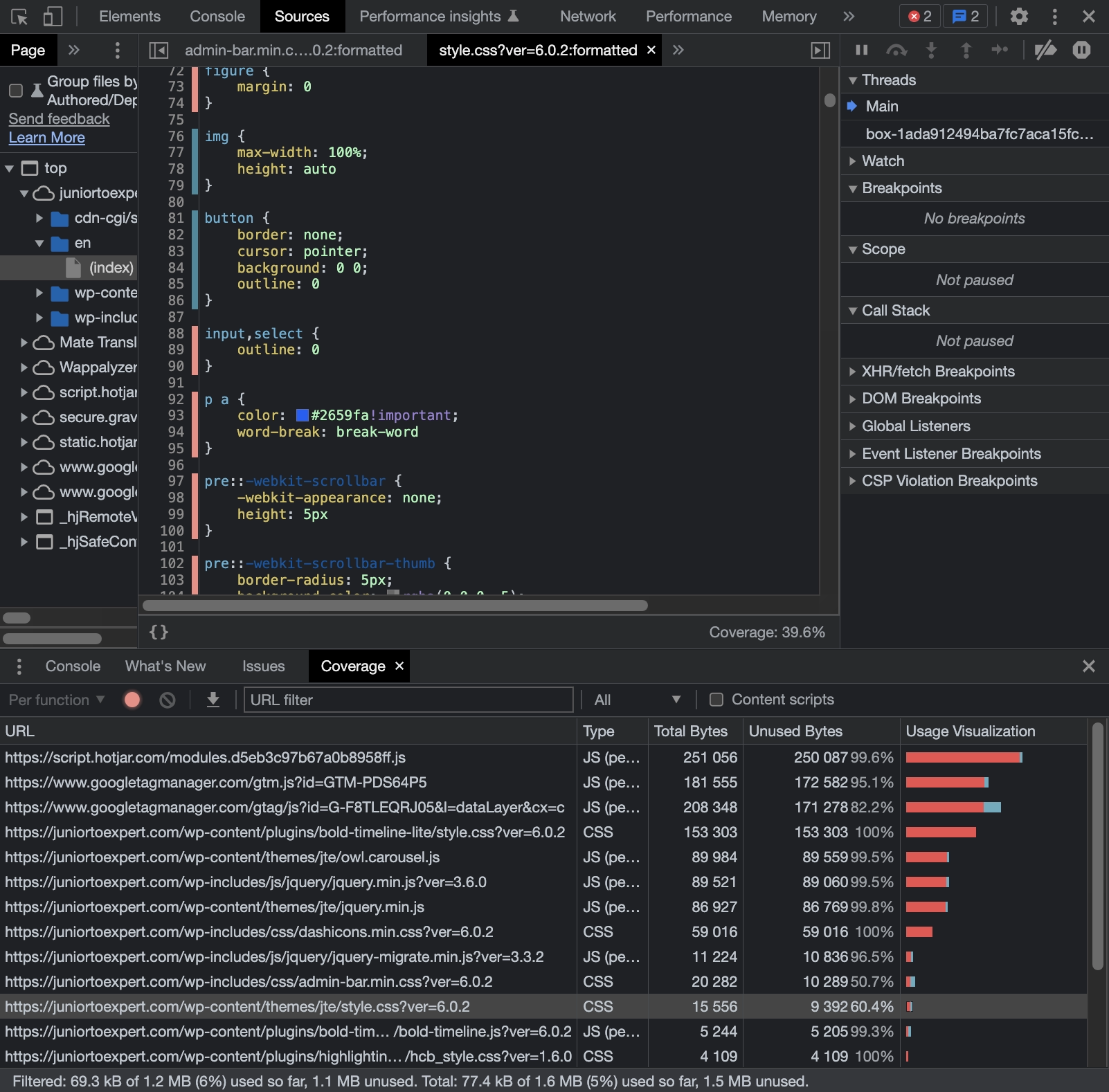Screen dimensions: 1109x1092
Task: Clear all coverage results
Action: pos(167,700)
